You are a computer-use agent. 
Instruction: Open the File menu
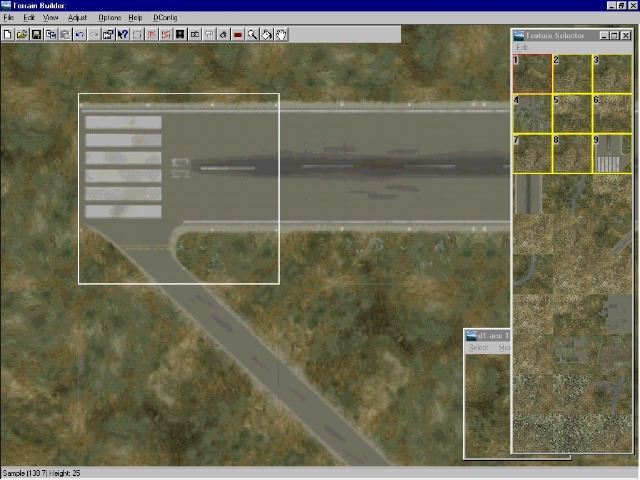[9, 18]
